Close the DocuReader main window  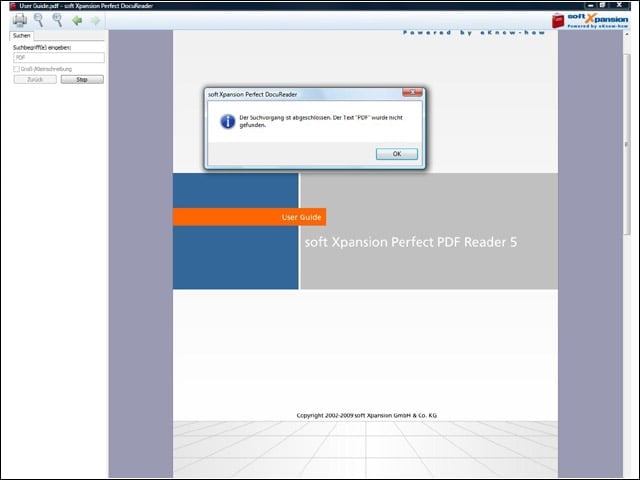click(619, 5)
